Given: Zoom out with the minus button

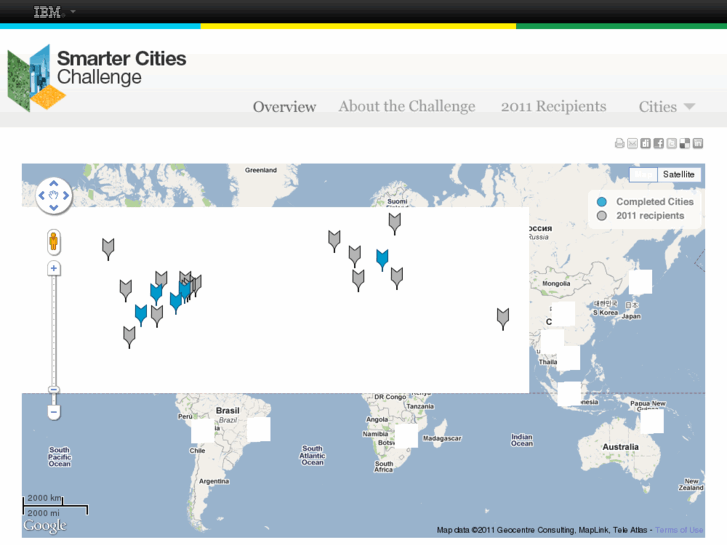Looking at the screenshot, I should pos(54,412).
